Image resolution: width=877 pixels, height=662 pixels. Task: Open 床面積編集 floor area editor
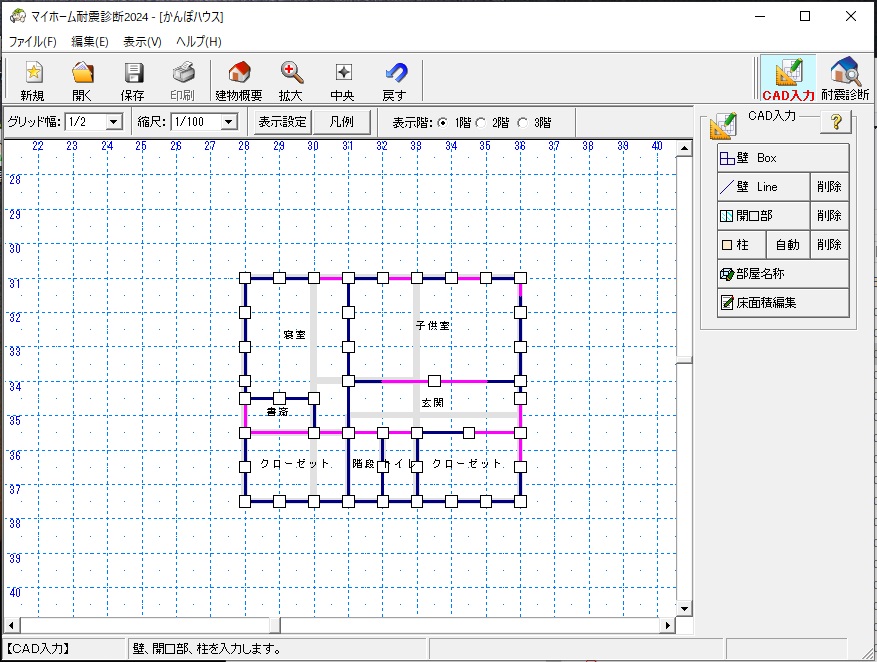783,303
